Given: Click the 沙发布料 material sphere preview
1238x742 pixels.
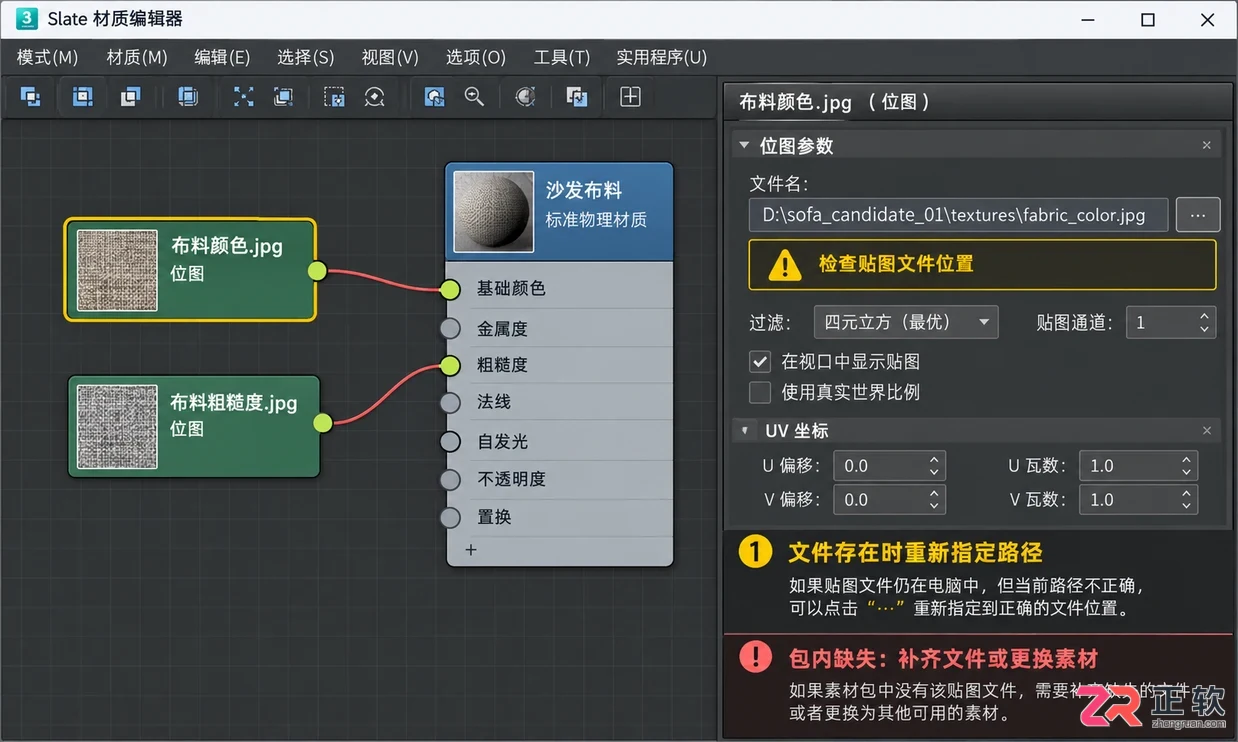Looking at the screenshot, I should pyautogui.click(x=493, y=211).
